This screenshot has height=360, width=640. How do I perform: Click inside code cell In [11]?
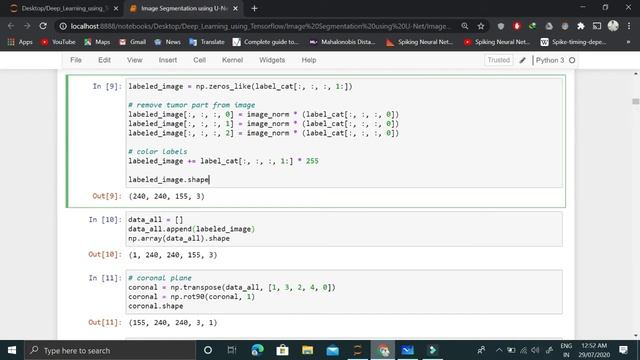pyautogui.click(x=344, y=292)
